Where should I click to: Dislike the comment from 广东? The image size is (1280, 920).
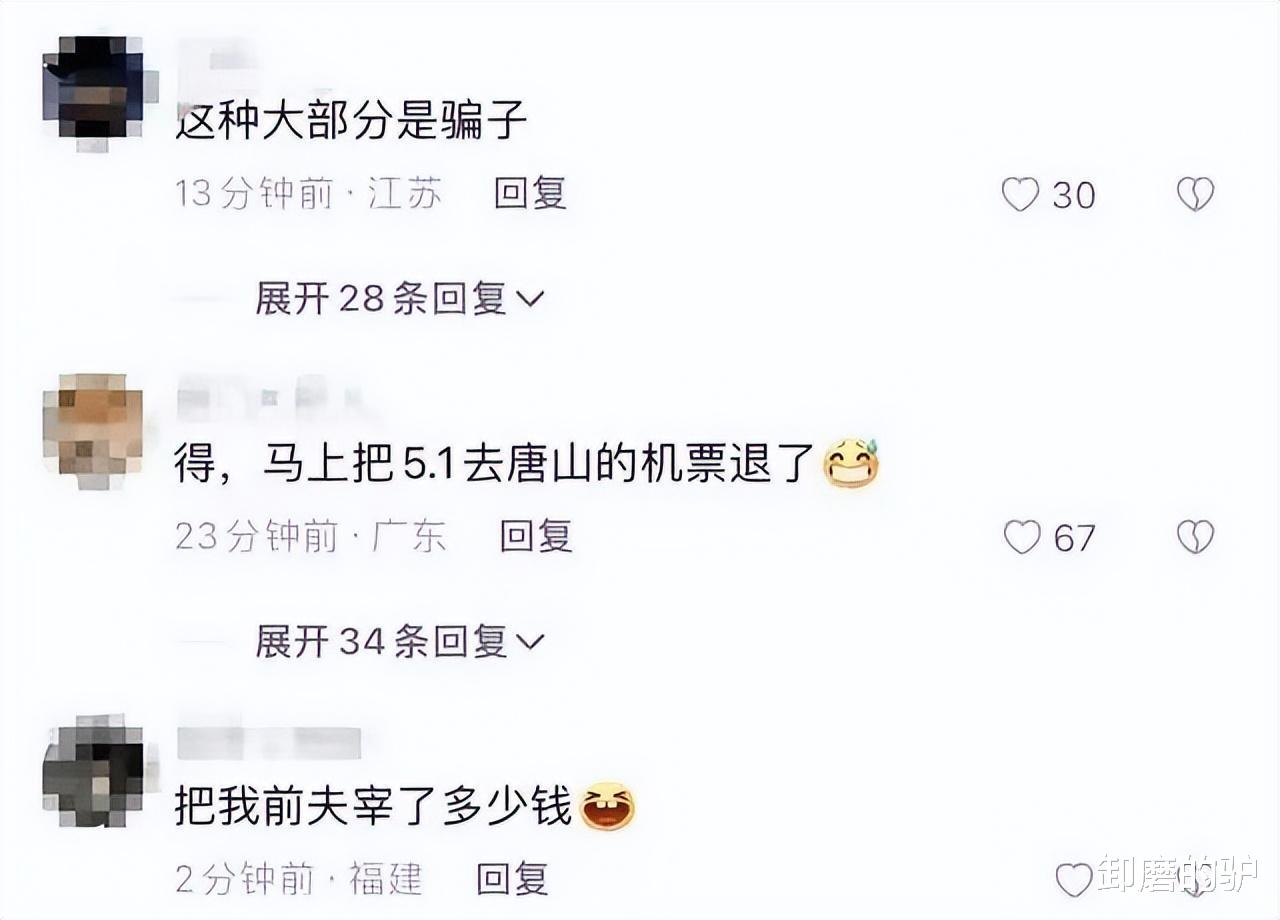click(x=1195, y=538)
